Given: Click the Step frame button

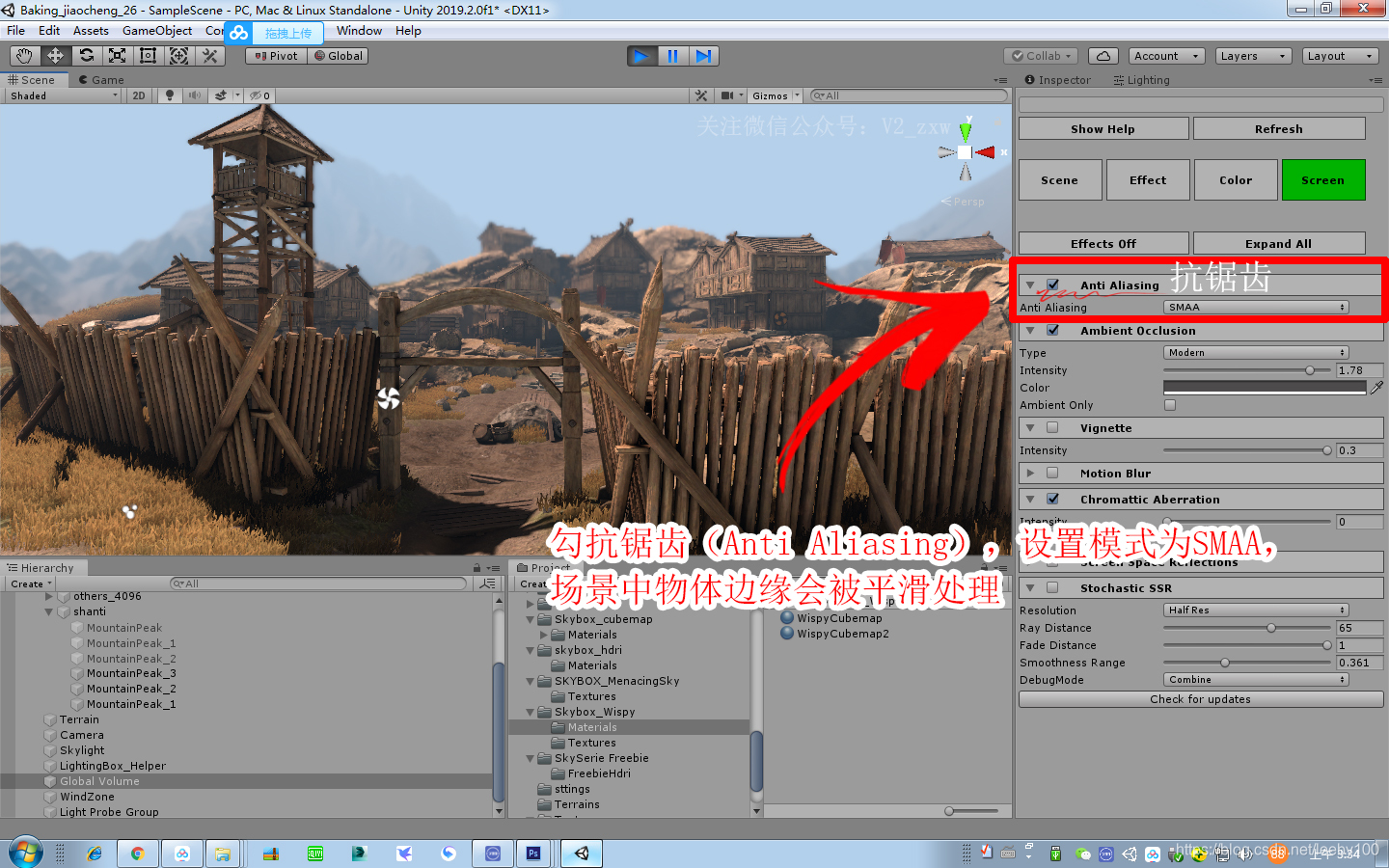Looking at the screenshot, I should [703, 56].
